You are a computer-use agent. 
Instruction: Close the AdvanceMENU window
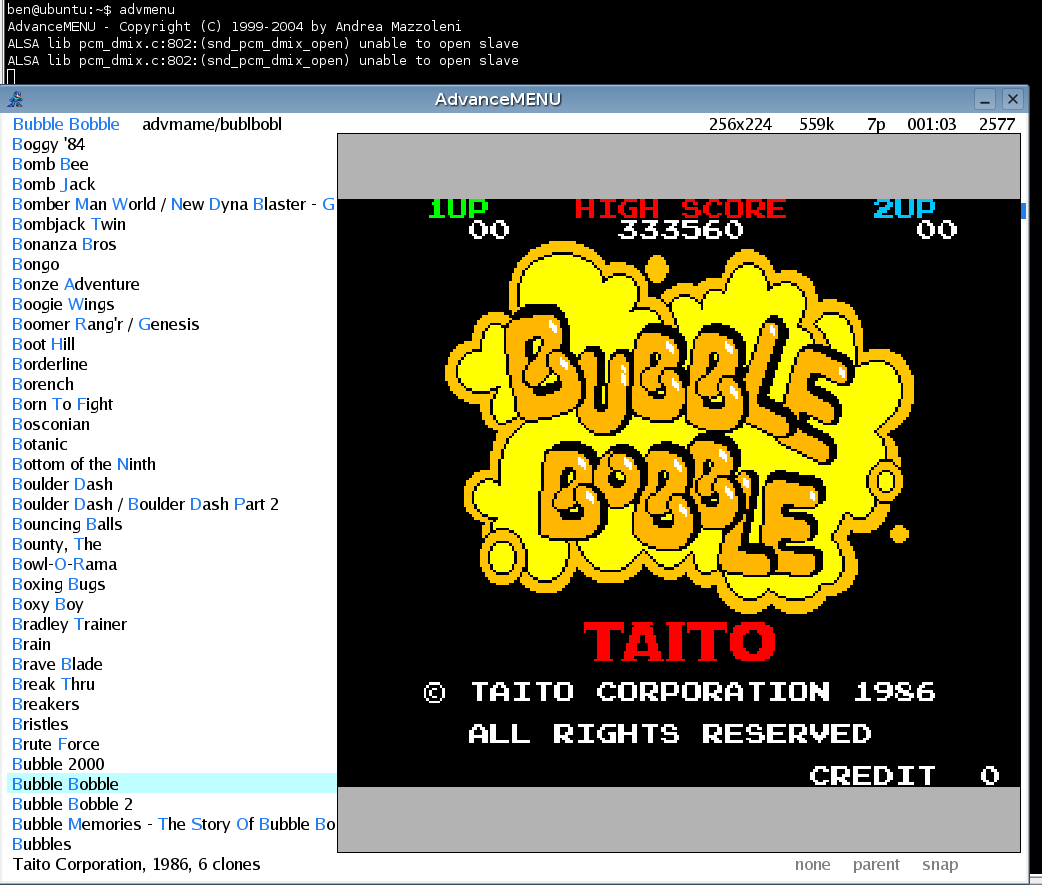point(1012,100)
